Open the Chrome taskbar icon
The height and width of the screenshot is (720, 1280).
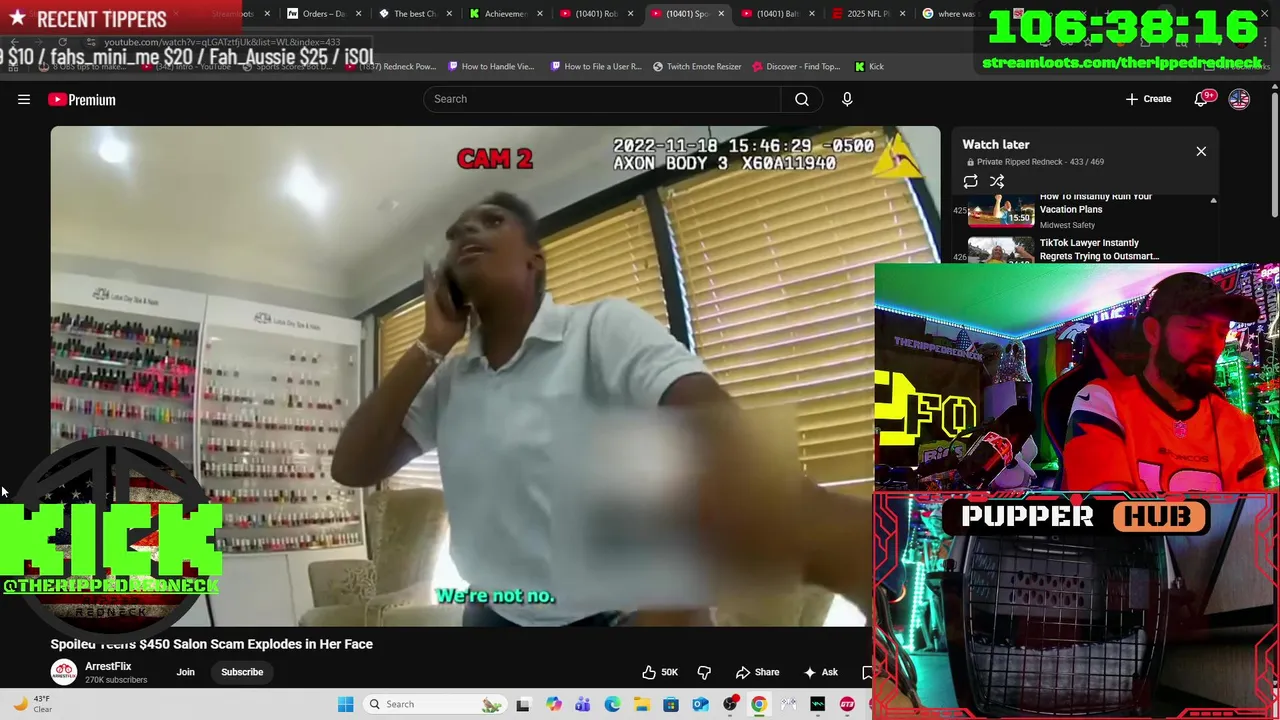point(759,704)
